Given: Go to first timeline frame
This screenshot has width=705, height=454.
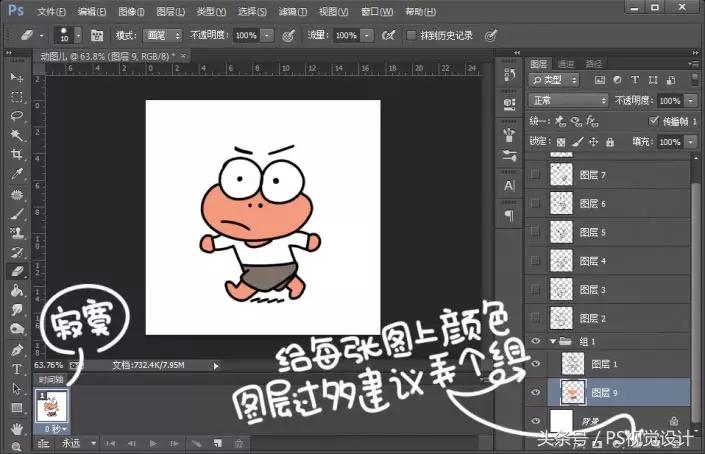Looking at the screenshot, I should pyautogui.click(x=110, y=444).
